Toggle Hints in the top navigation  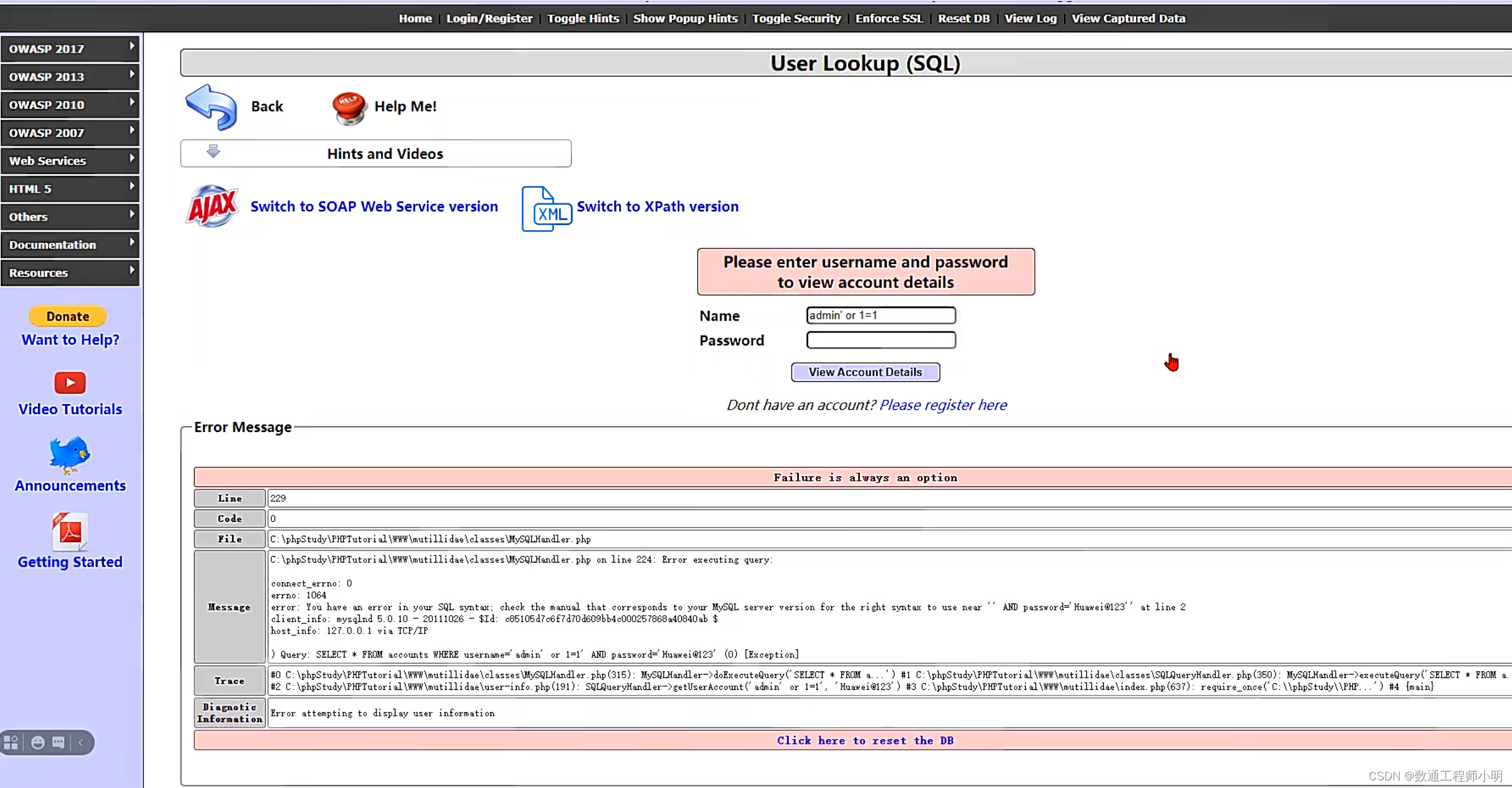coord(582,18)
